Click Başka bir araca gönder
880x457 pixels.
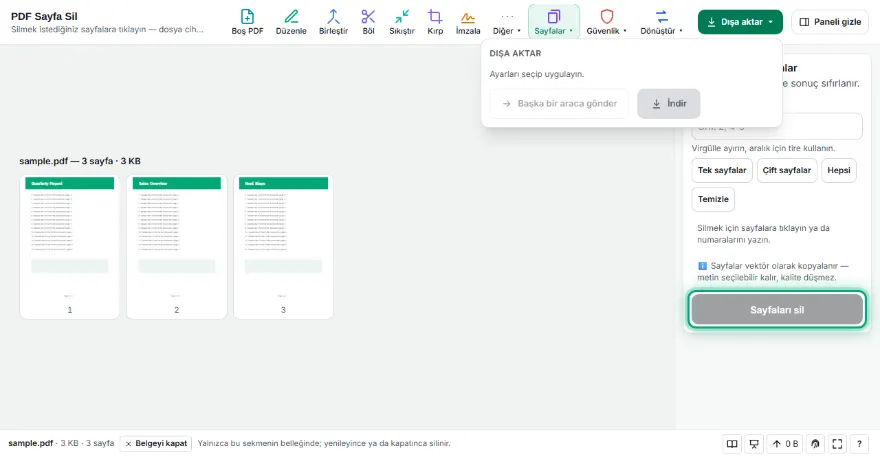tap(559, 103)
